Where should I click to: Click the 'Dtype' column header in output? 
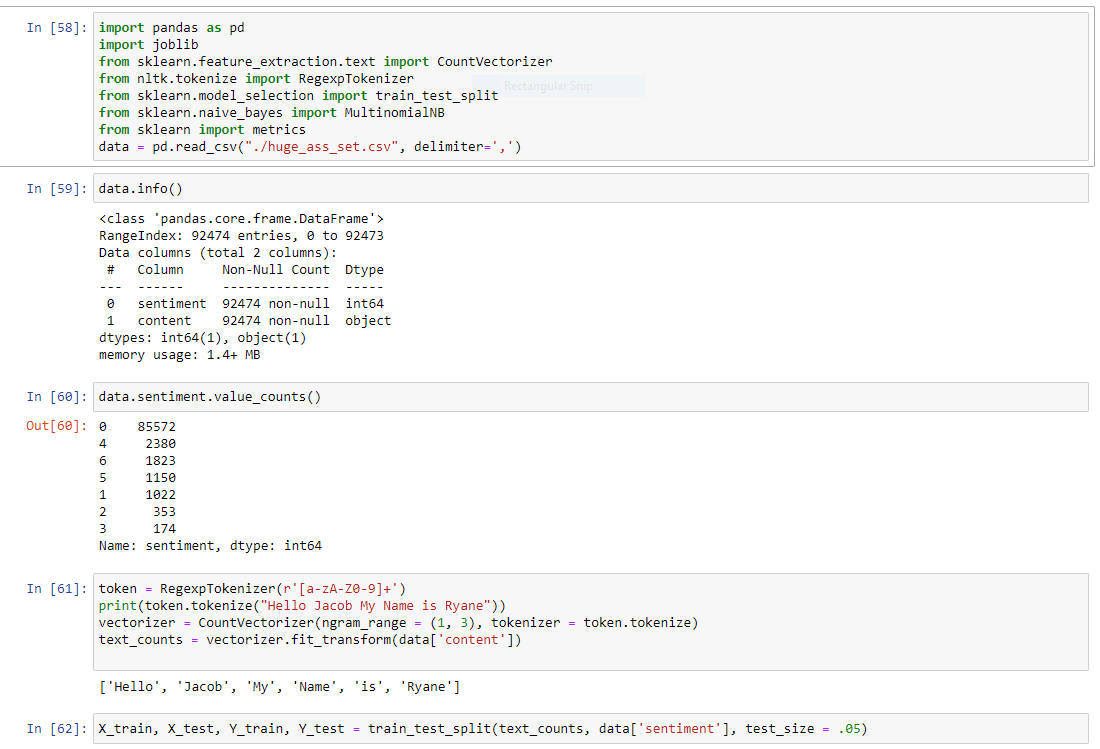coord(365,270)
